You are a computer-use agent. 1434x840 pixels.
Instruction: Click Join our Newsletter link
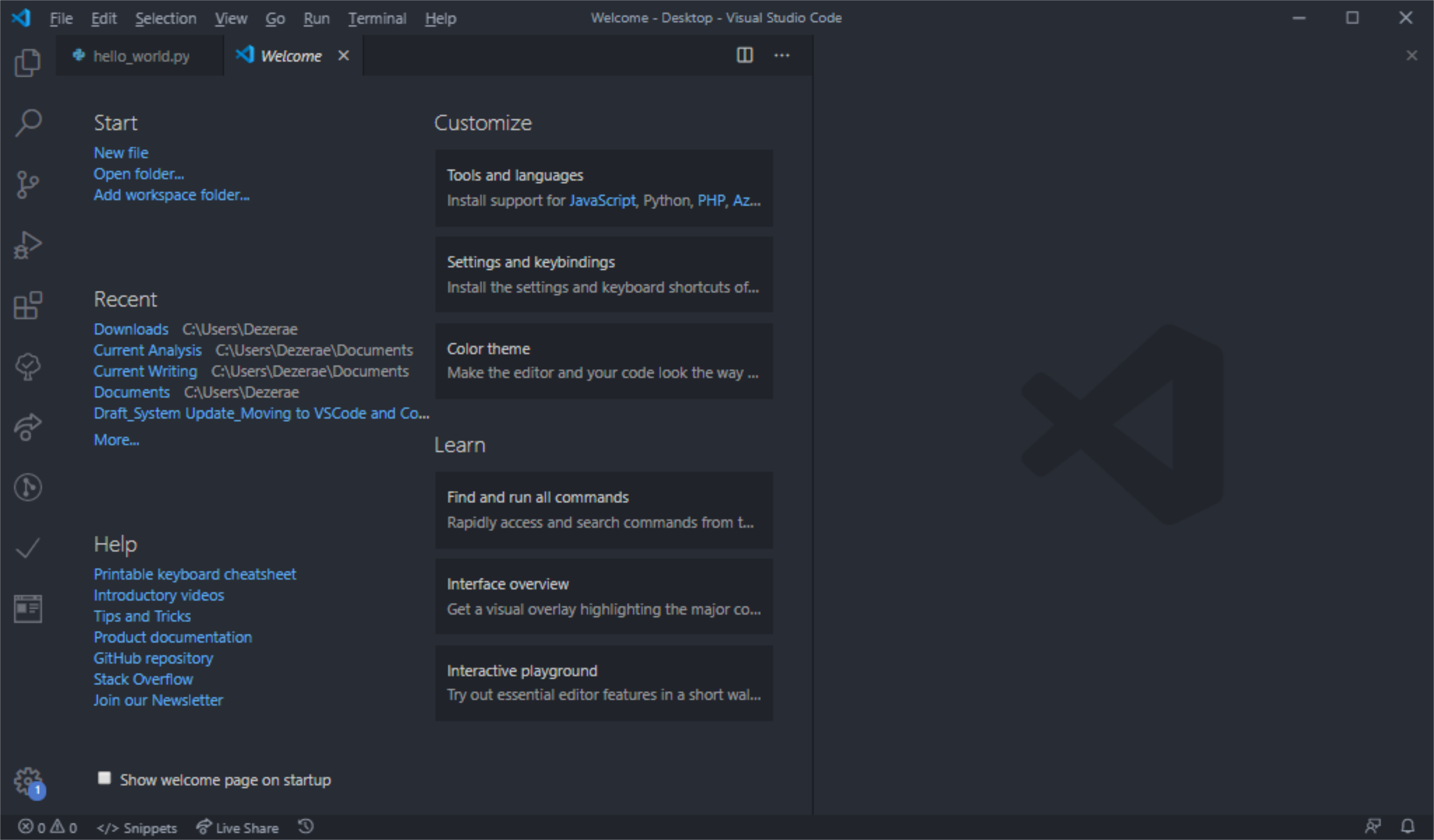tap(158, 701)
